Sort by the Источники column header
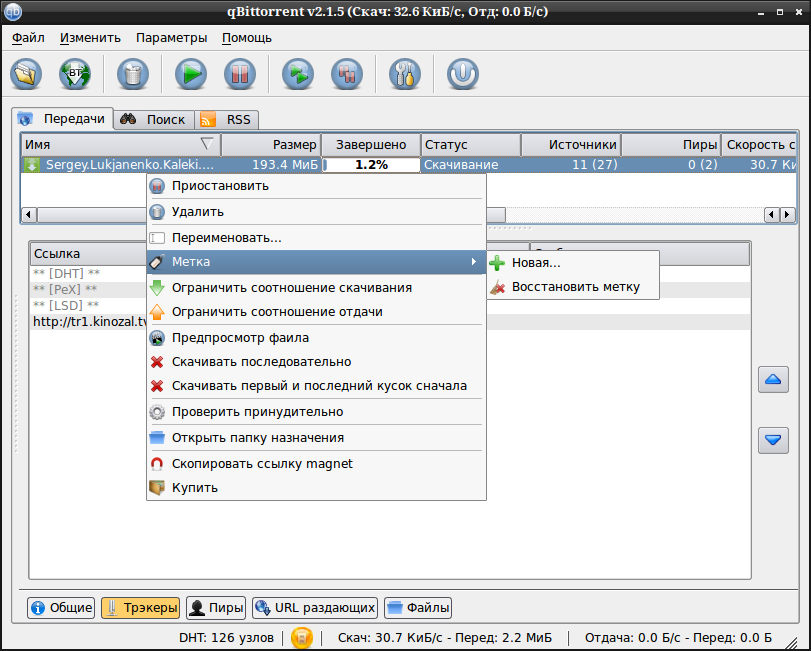 point(571,145)
